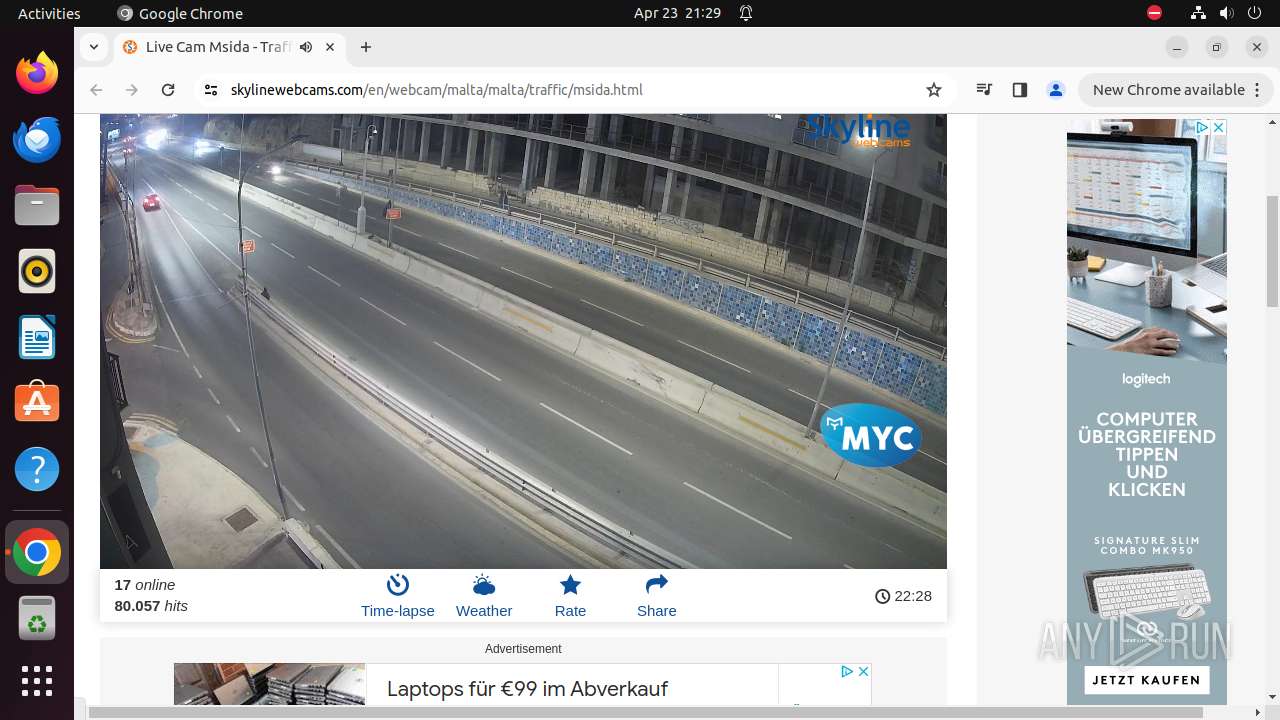1280x720 pixels.
Task: Click the Advertisement label
Action: (x=523, y=649)
